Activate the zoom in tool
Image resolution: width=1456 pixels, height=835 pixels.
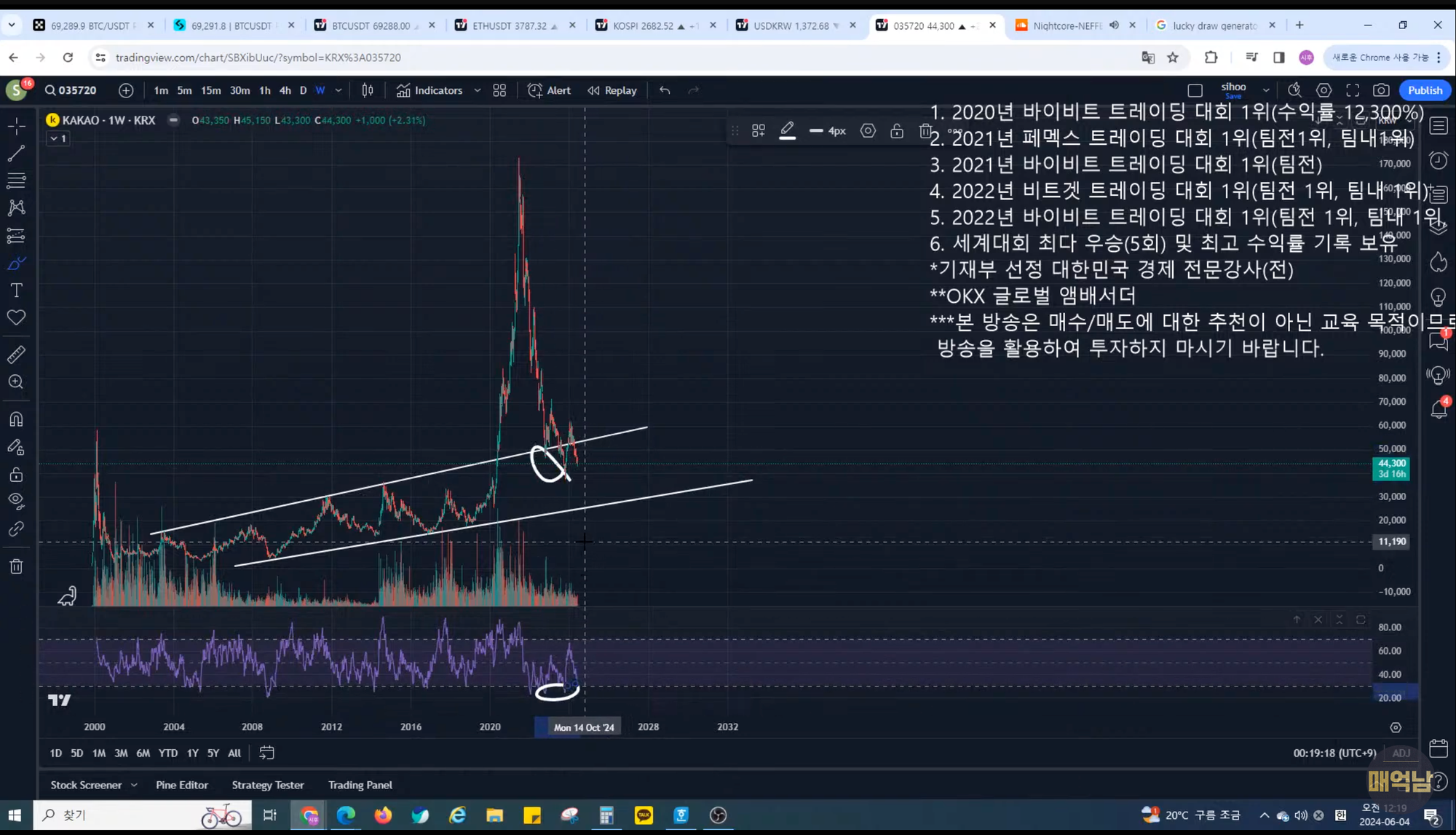[16, 382]
